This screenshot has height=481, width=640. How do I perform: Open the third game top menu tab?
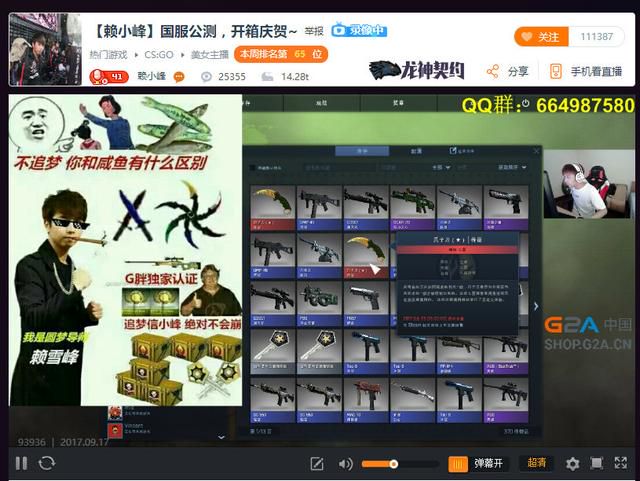(398, 103)
